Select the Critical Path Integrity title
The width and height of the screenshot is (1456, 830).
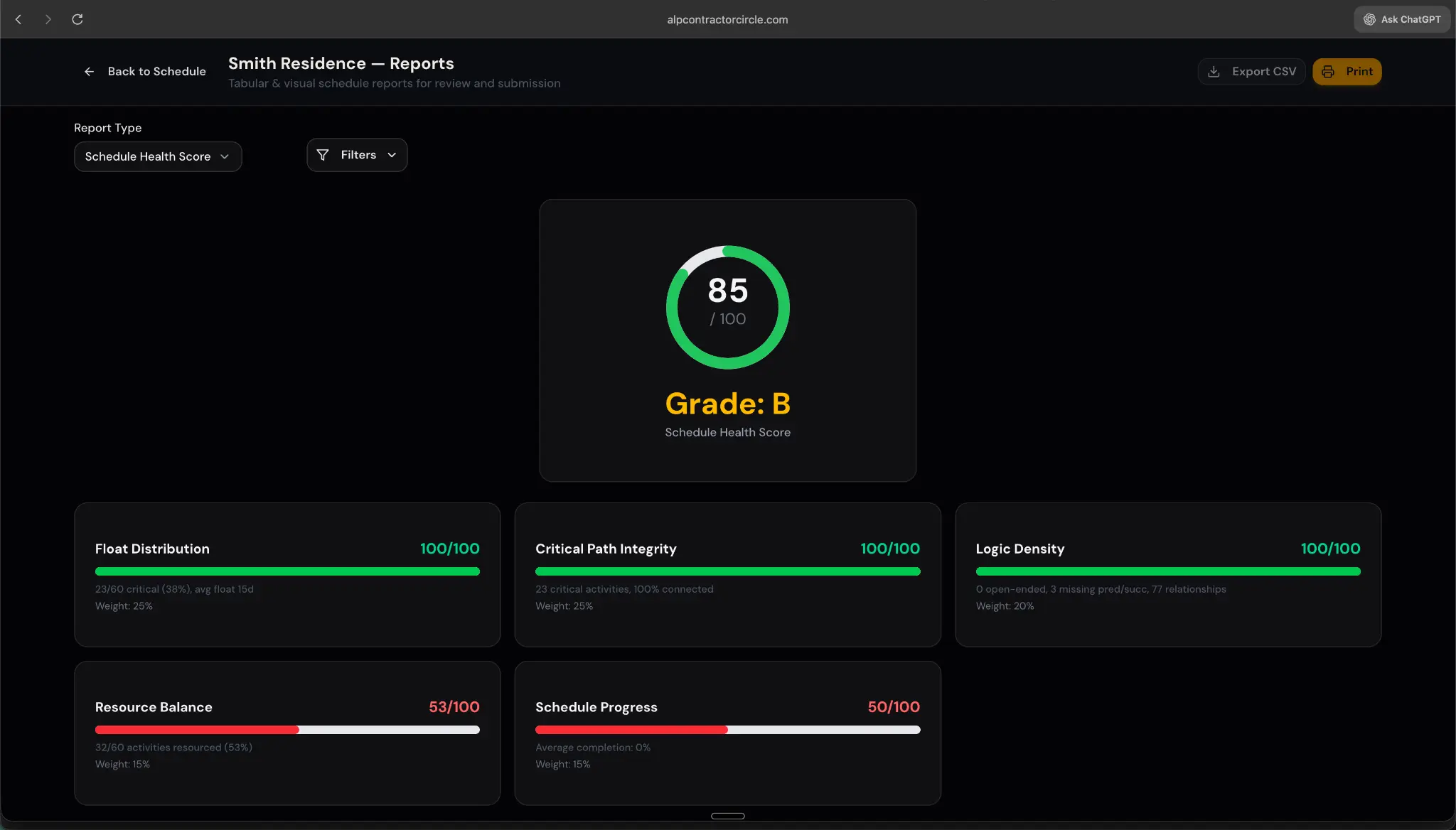606,549
